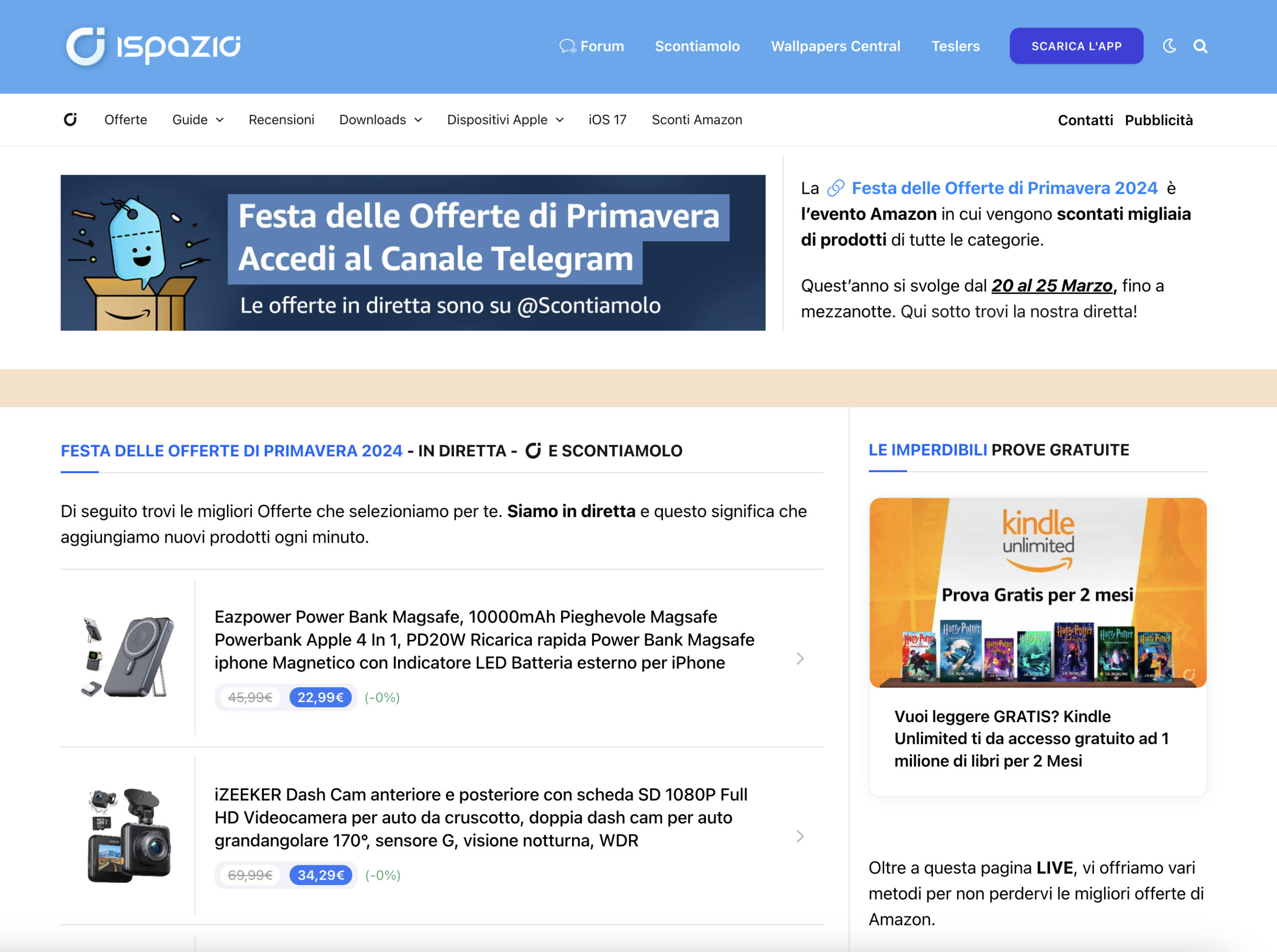Open the Eazpower Power Bank Magsafe title
The image size is (1277, 952).
point(484,640)
